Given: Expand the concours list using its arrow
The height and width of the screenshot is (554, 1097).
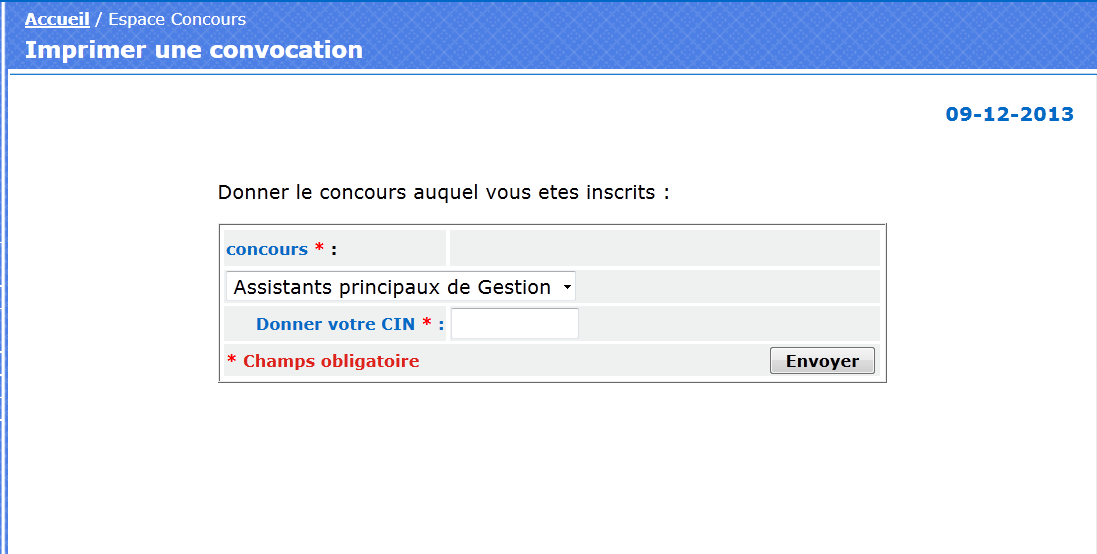Looking at the screenshot, I should 567,287.
